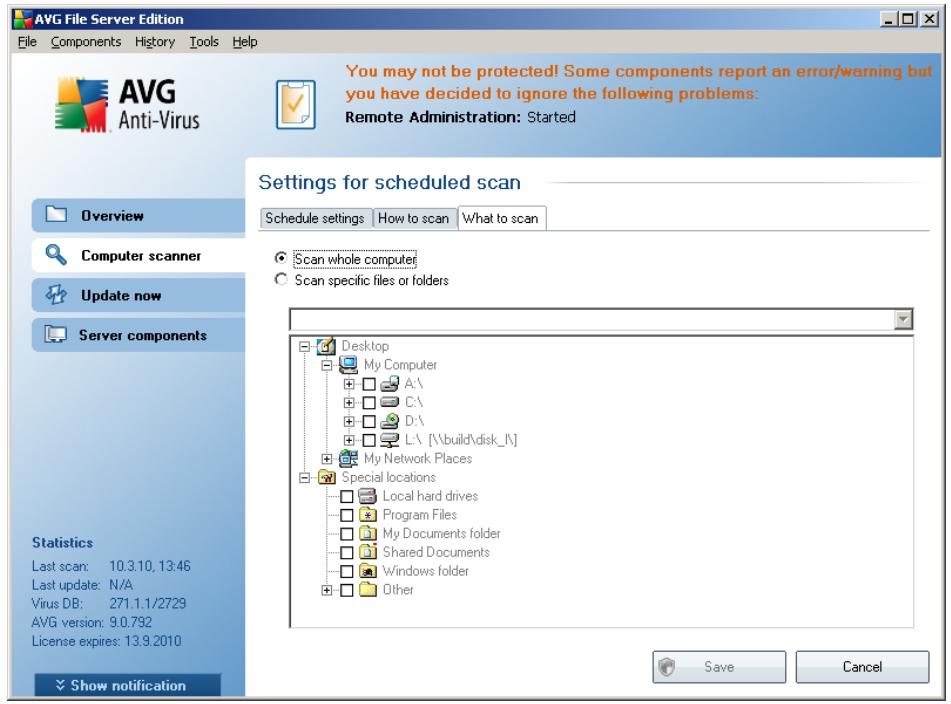Screen dimensions: 951x704
Task: Click the Shared Documents folder icon
Action: [368, 552]
